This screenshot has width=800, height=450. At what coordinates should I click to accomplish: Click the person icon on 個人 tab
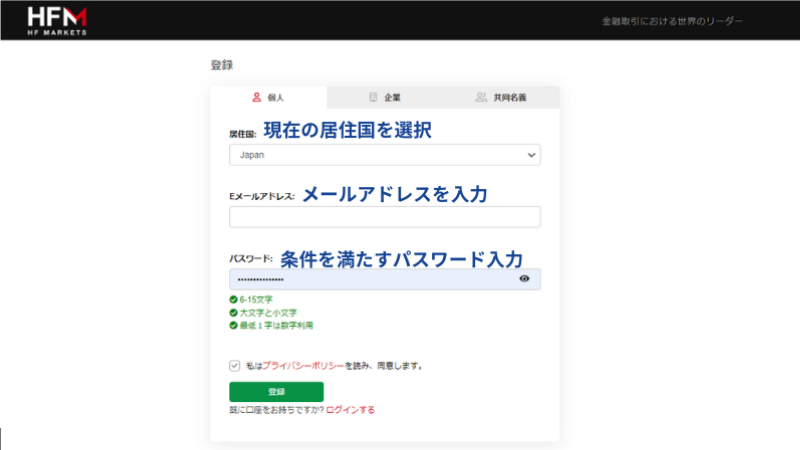click(x=256, y=98)
